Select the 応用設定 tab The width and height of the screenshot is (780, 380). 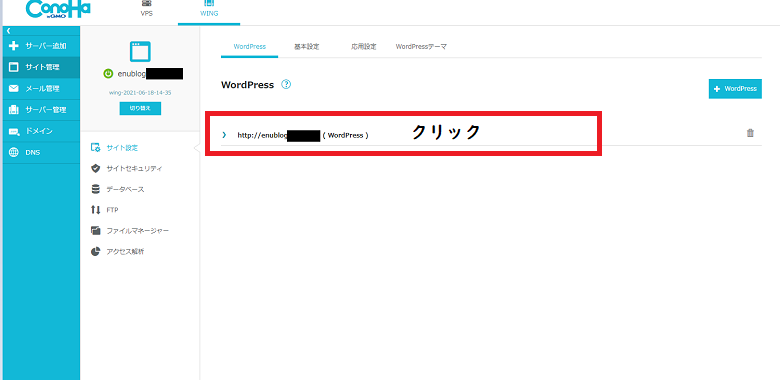pyautogui.click(x=364, y=47)
